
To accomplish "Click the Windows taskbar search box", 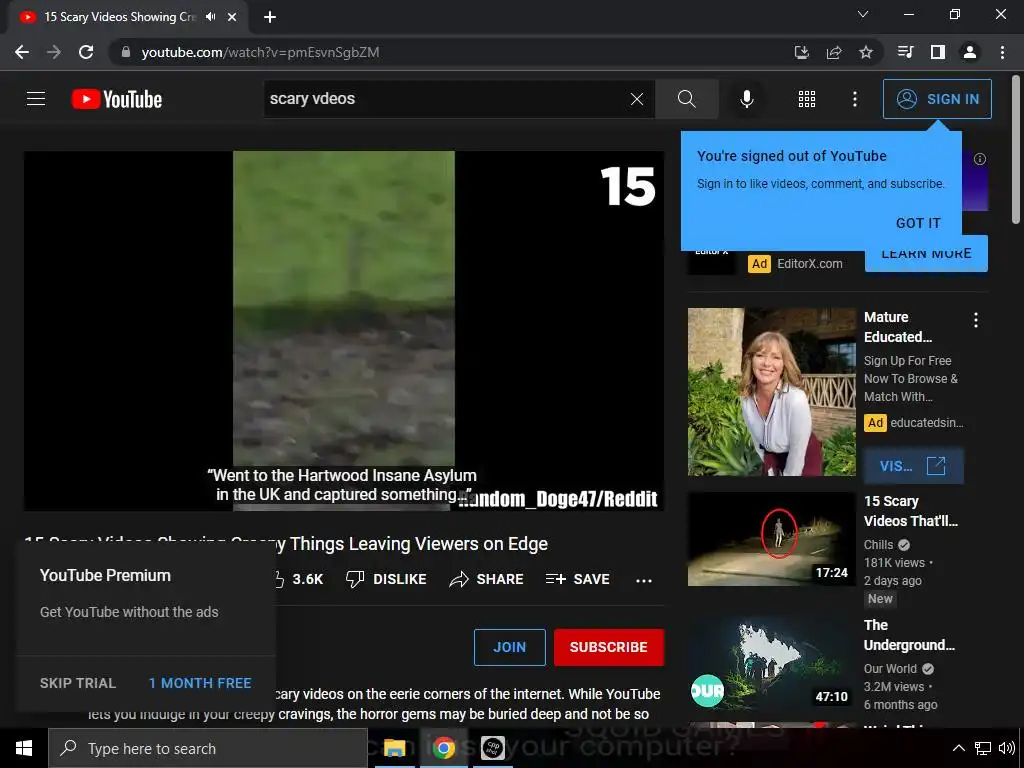I will 208,748.
